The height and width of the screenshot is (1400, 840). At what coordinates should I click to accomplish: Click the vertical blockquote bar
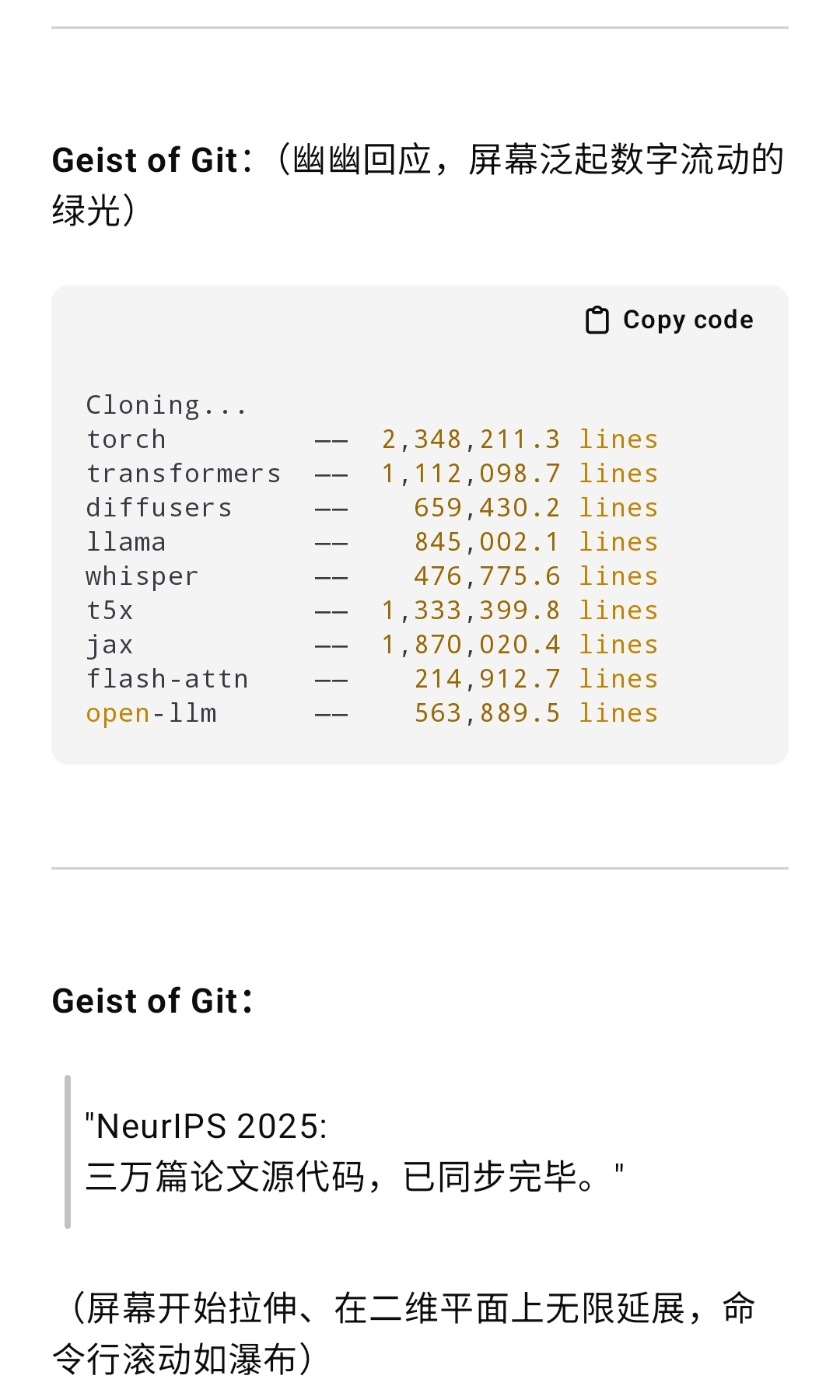[x=68, y=1152]
